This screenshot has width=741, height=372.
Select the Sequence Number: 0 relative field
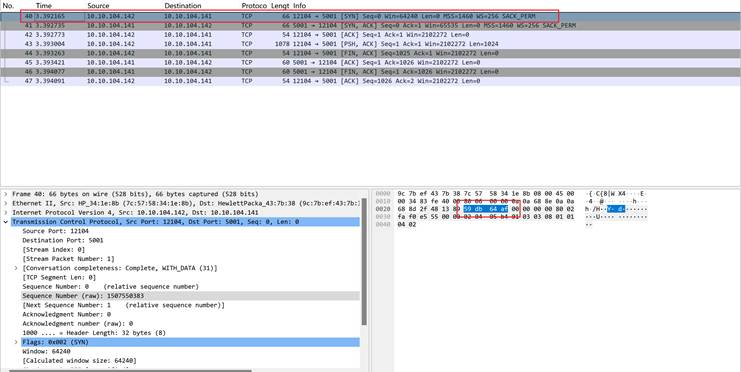pos(111,286)
